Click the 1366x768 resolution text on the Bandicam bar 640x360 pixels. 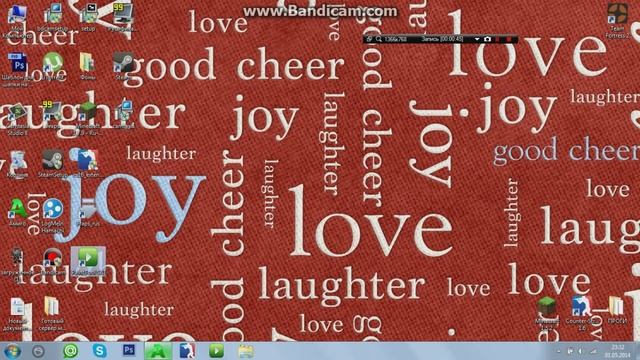[396, 39]
